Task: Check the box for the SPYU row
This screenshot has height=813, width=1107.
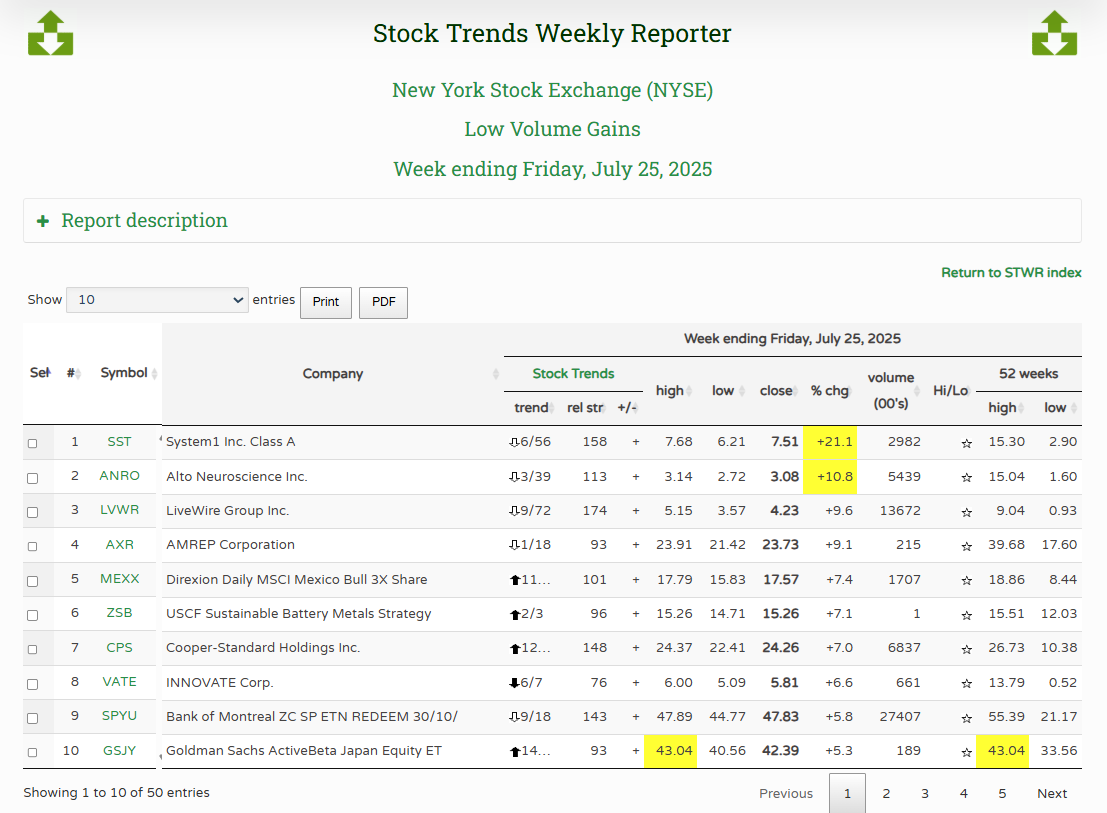Action: coord(33,718)
